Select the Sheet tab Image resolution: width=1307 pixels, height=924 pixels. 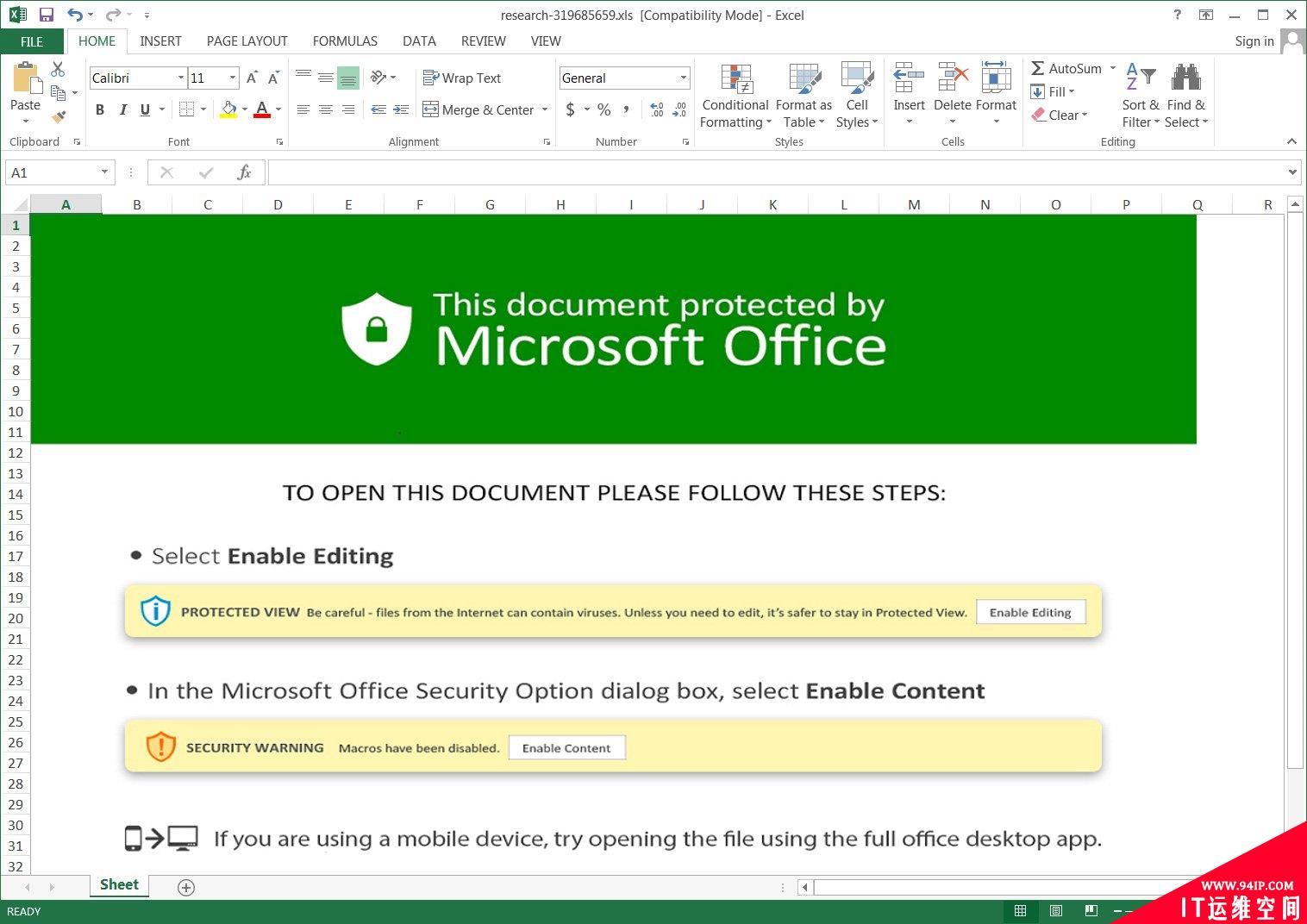(x=119, y=884)
